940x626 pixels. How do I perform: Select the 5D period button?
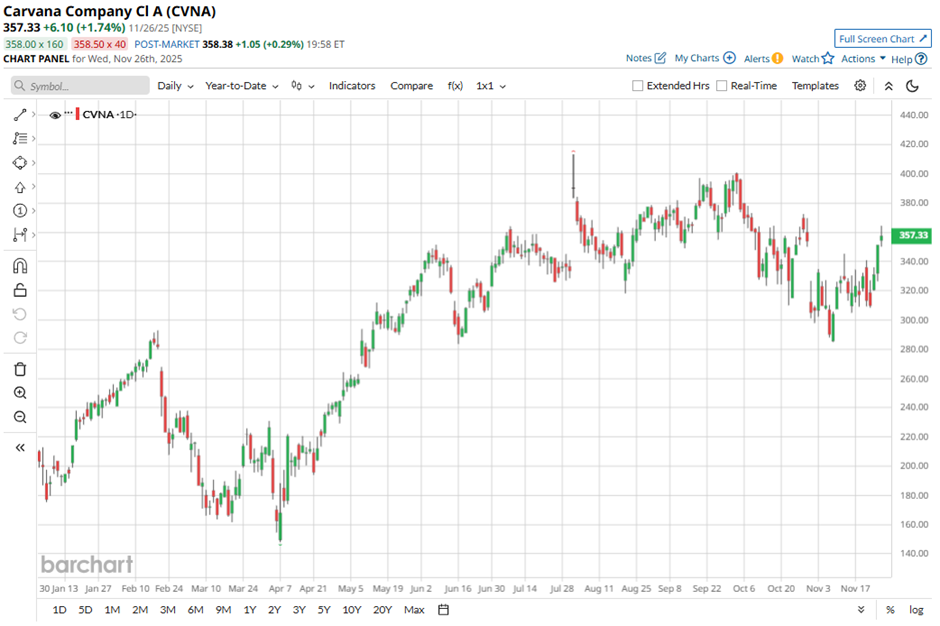(x=85, y=610)
